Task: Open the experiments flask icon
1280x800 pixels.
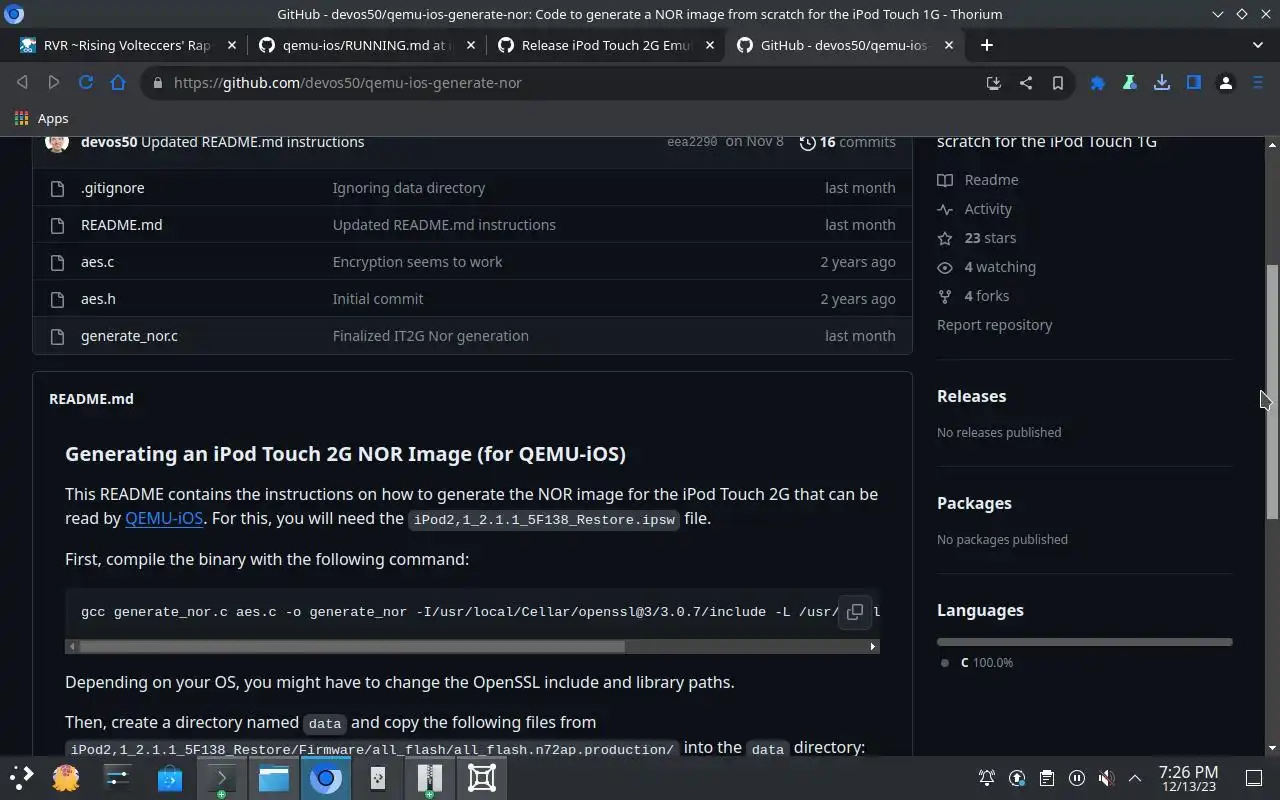Action: click(1129, 83)
